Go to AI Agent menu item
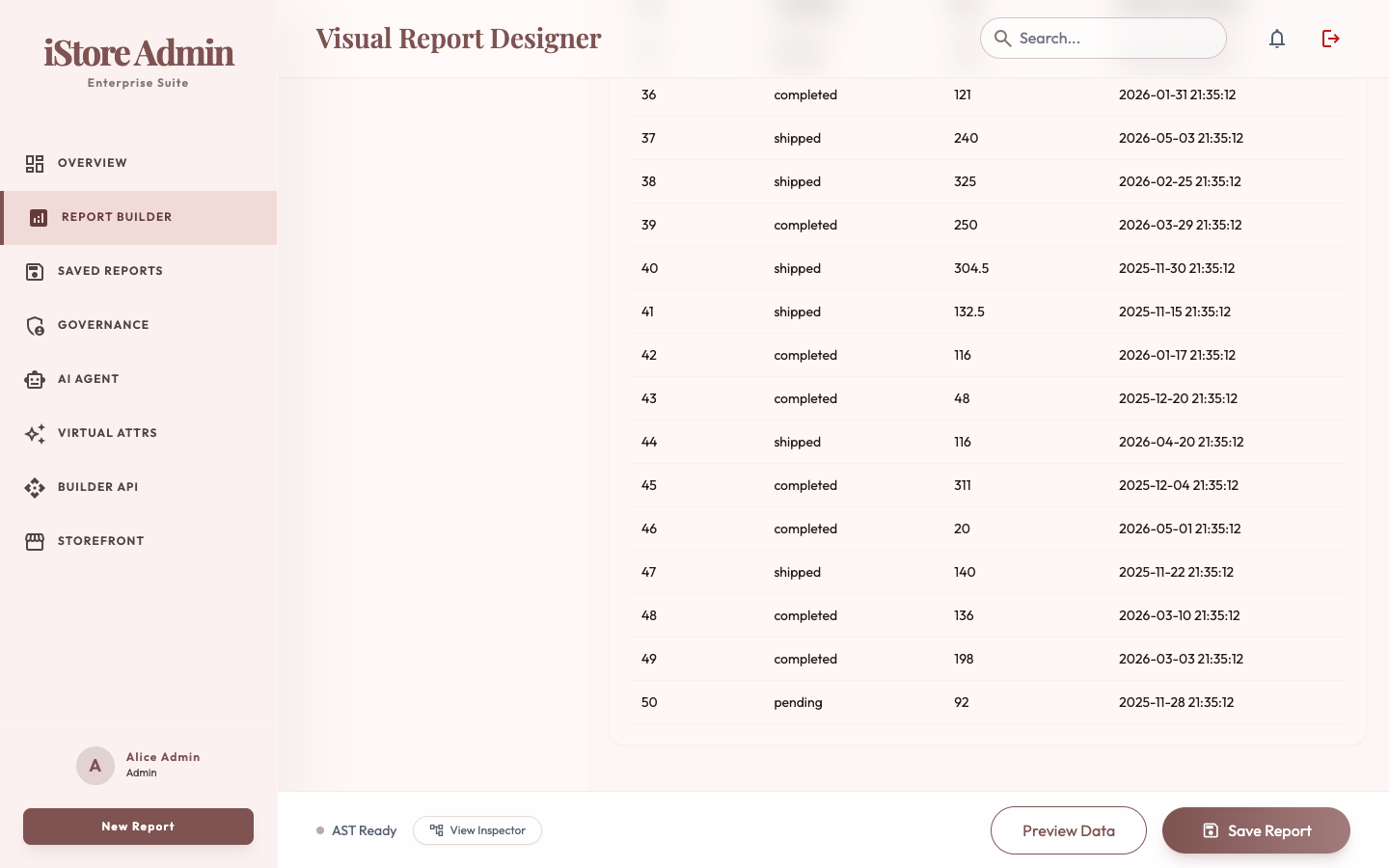Image resolution: width=1389 pixels, height=868 pixels. click(139, 379)
